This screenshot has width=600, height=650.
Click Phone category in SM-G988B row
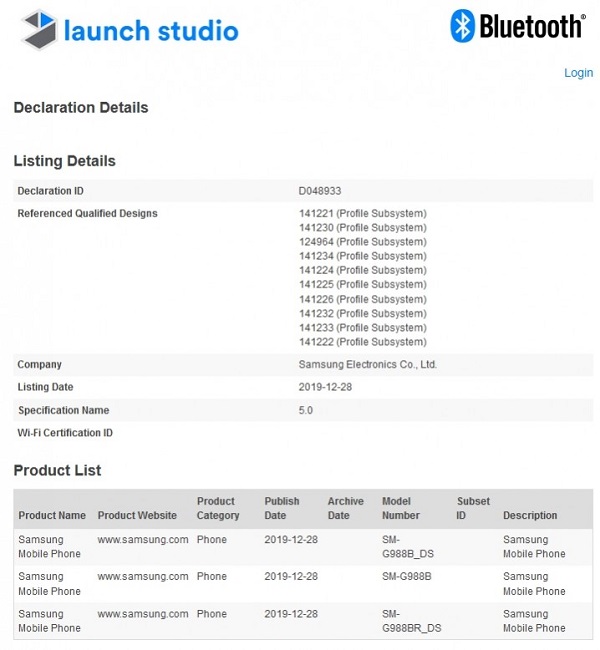point(211,577)
